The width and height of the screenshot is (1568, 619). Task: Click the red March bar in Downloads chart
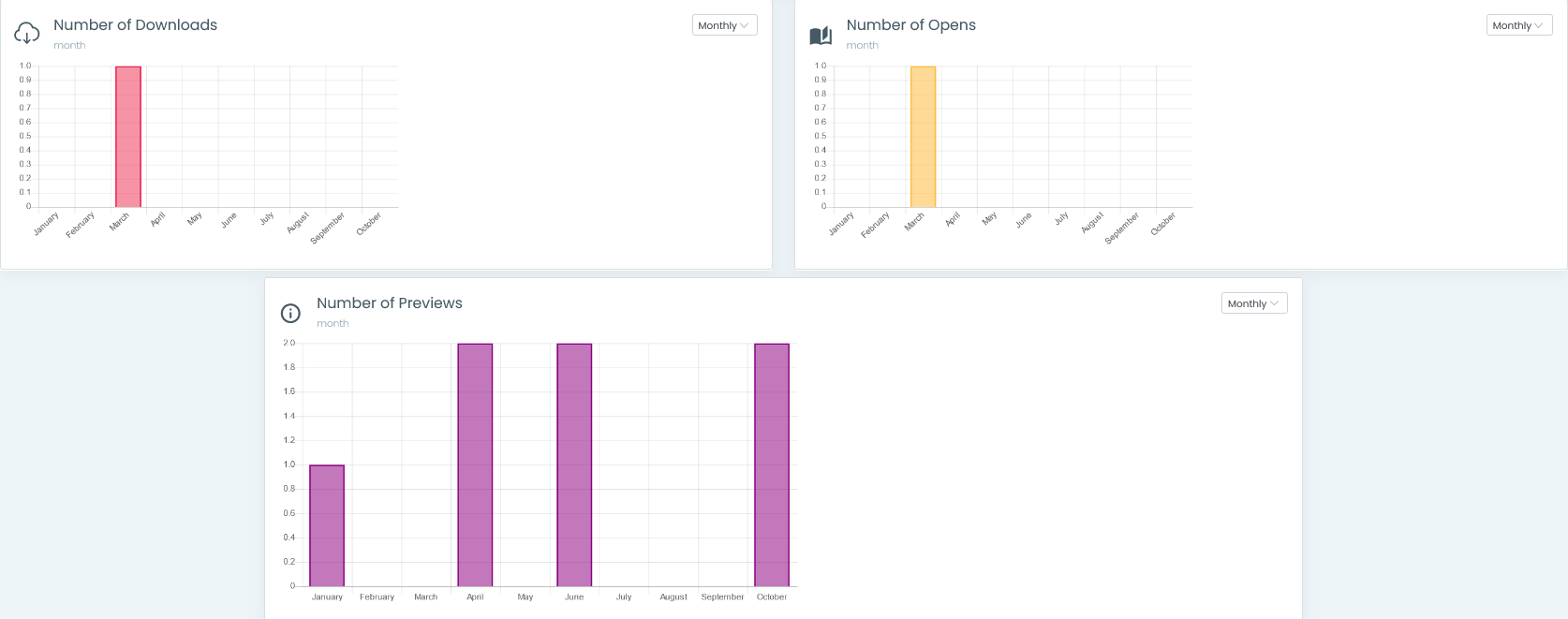[128, 137]
